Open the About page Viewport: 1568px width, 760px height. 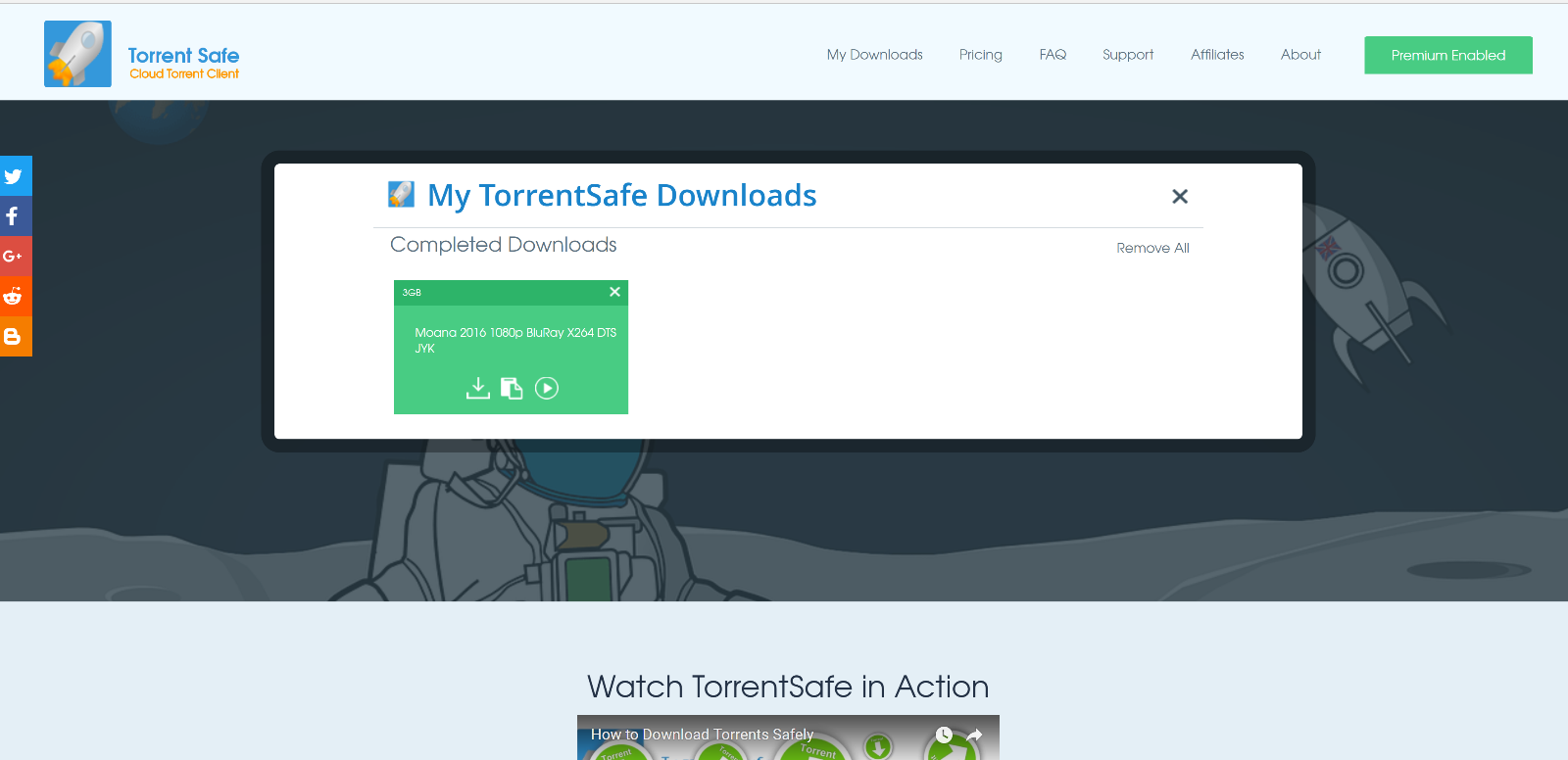(x=1300, y=55)
